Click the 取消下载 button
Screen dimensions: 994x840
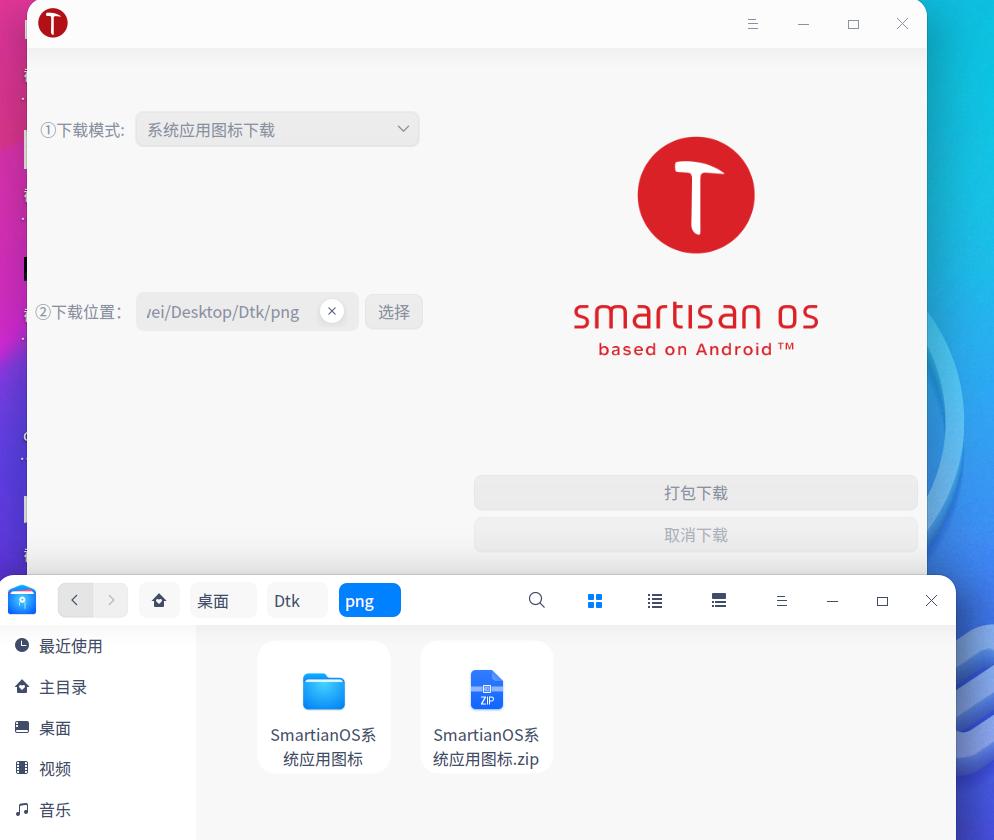[695, 535]
